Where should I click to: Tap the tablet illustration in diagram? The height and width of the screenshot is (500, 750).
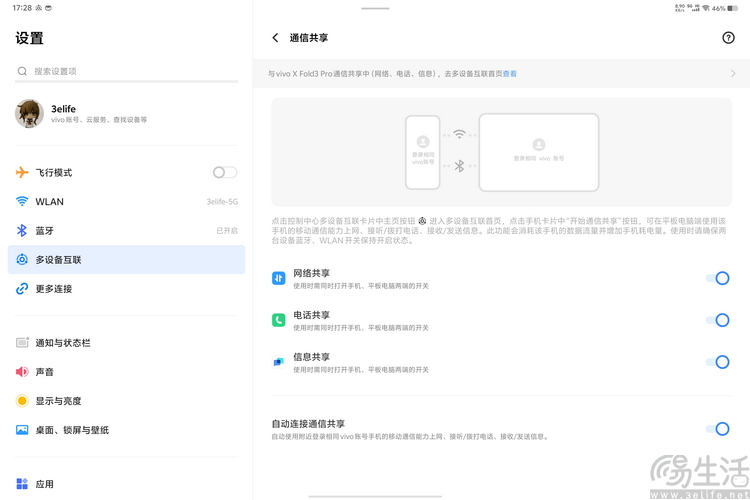(539, 152)
